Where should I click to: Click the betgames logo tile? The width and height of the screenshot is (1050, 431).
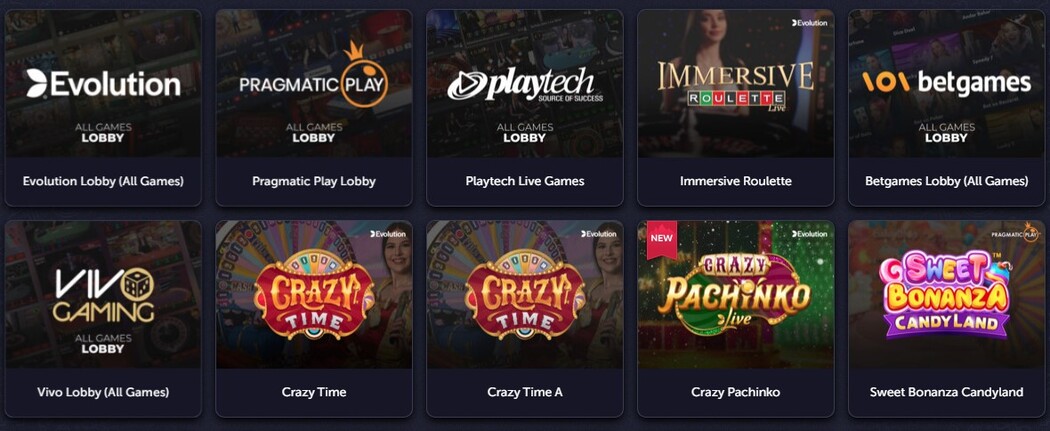[x=947, y=84]
